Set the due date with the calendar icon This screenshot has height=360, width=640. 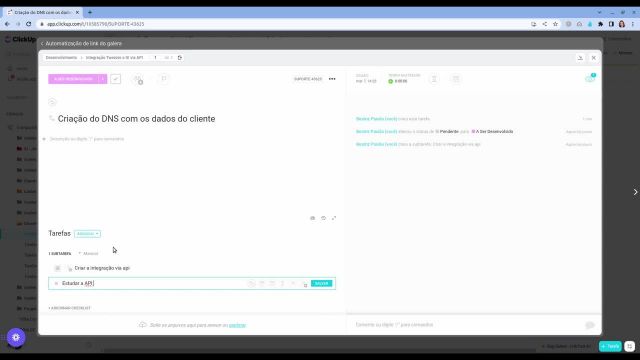[456, 79]
